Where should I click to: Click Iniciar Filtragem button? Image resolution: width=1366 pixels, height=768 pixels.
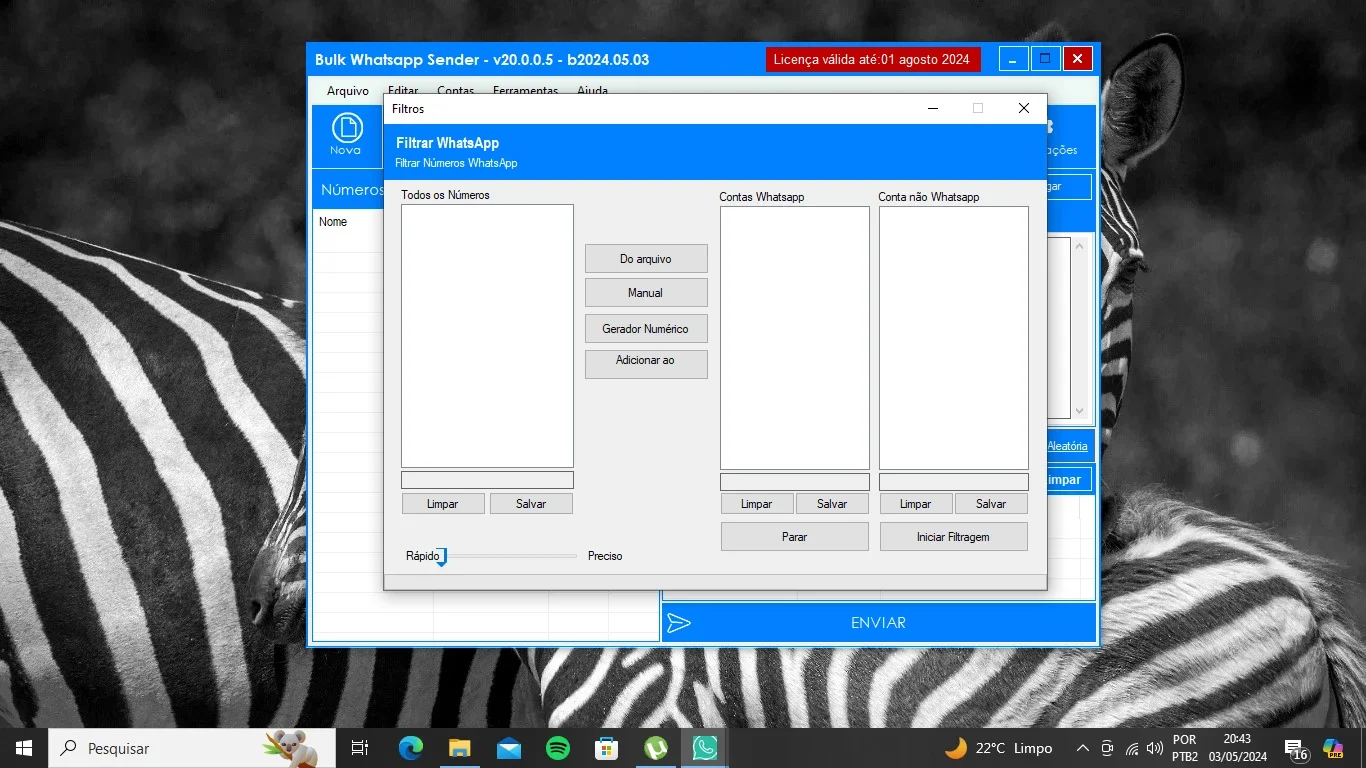tap(954, 537)
